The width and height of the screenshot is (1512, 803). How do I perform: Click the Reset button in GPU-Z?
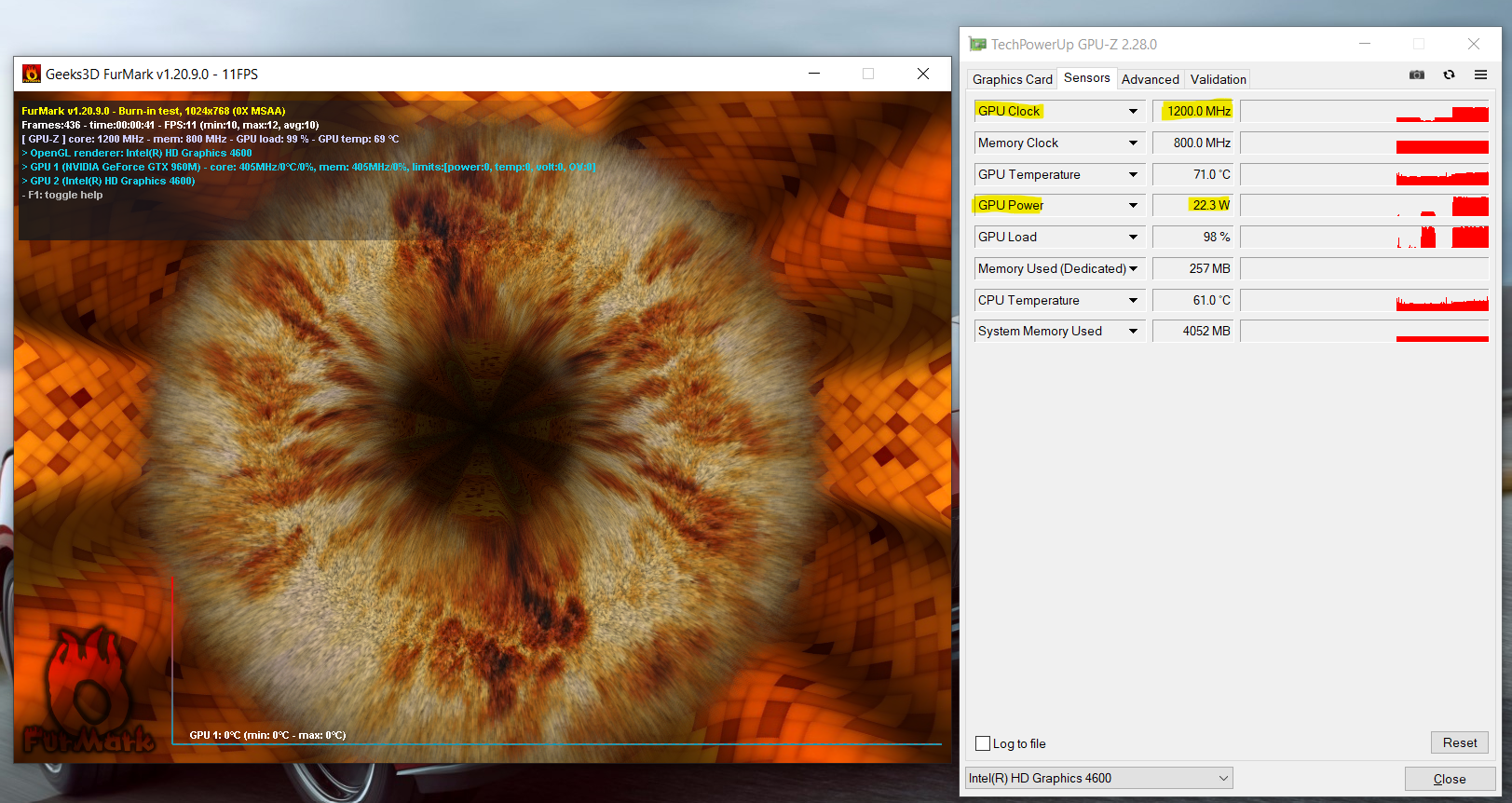coord(1460,742)
